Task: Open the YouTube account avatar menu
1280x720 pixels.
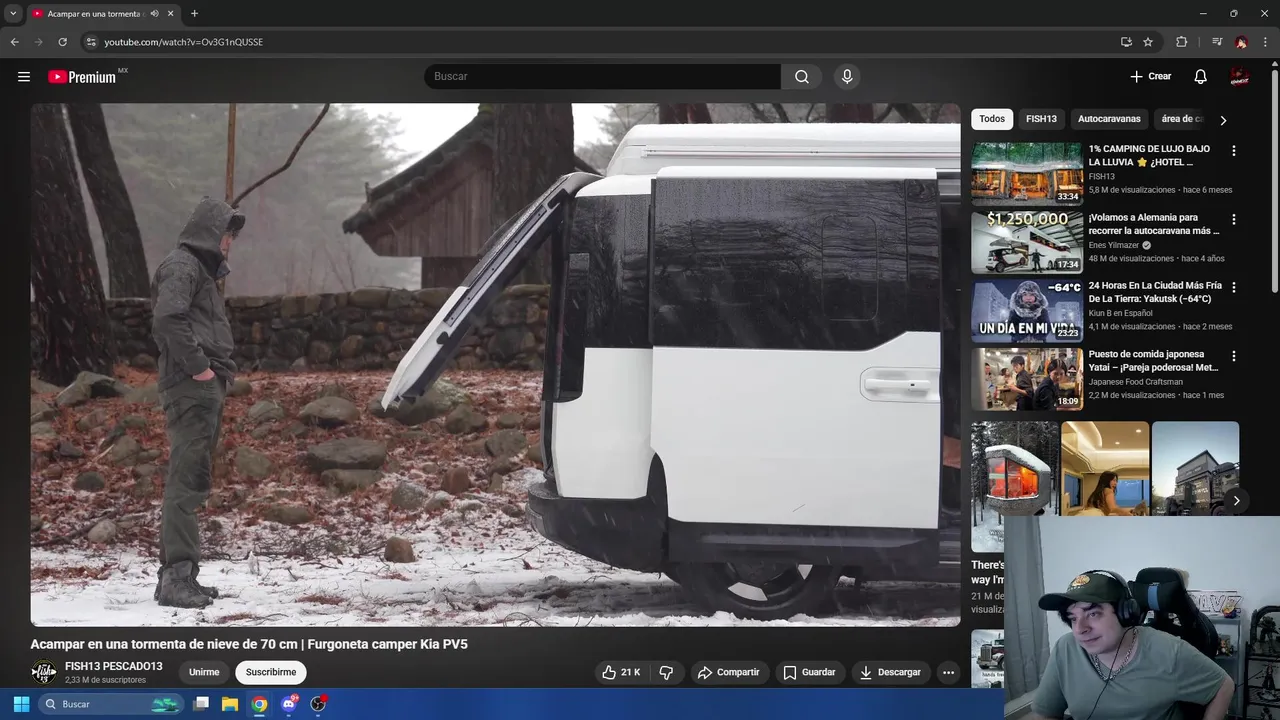Action: [1239, 77]
